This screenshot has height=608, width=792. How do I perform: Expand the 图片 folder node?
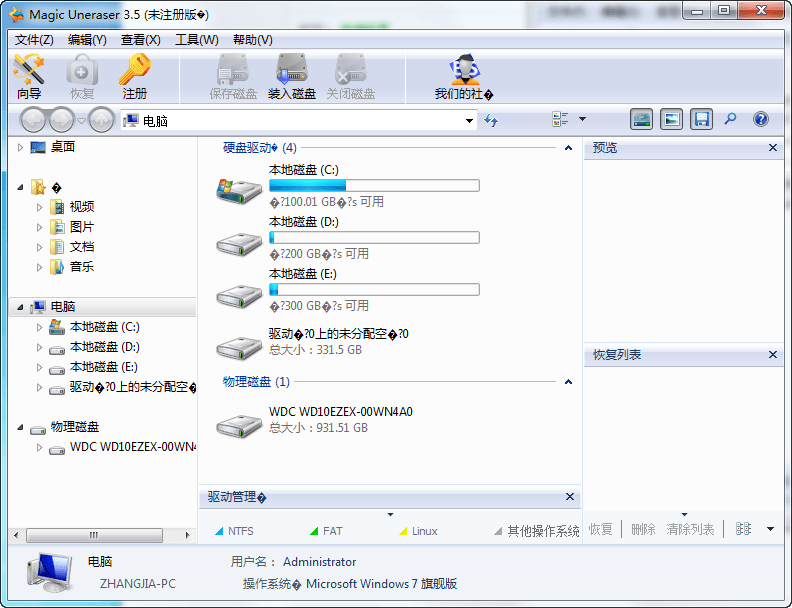[39, 227]
